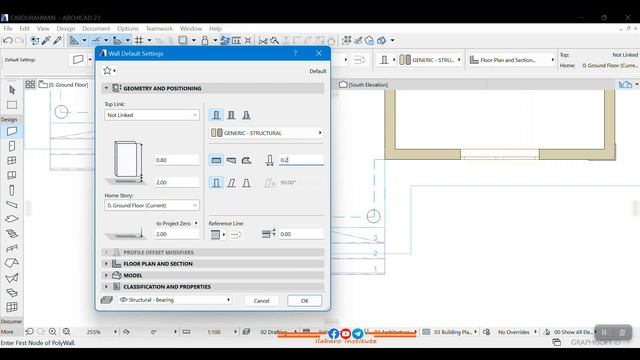The image size is (640, 360).
Task: Choose the composite wall structure icon
Action: [231, 115]
